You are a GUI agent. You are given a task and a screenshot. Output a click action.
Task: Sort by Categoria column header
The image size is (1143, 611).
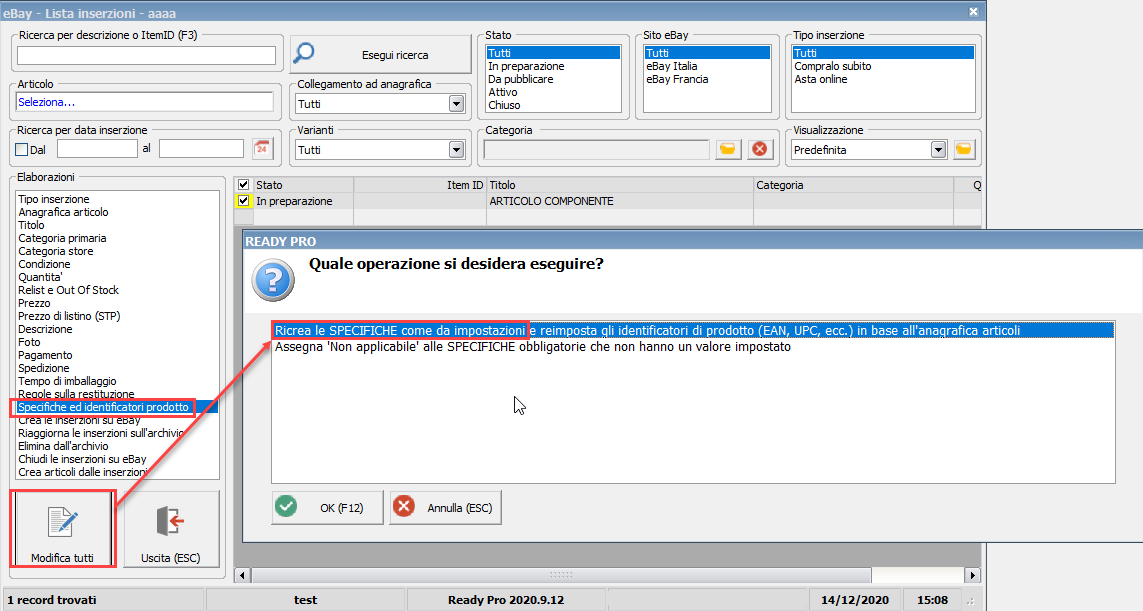click(x=853, y=184)
